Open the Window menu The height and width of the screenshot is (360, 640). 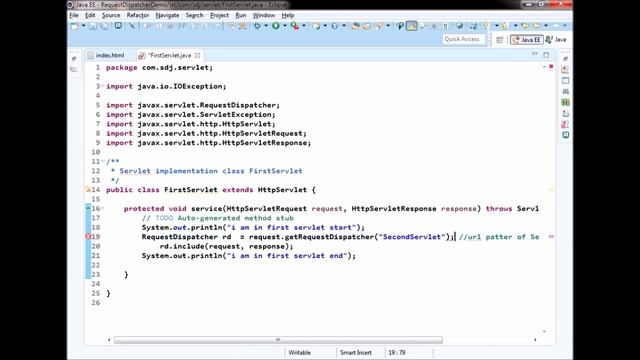264,15
